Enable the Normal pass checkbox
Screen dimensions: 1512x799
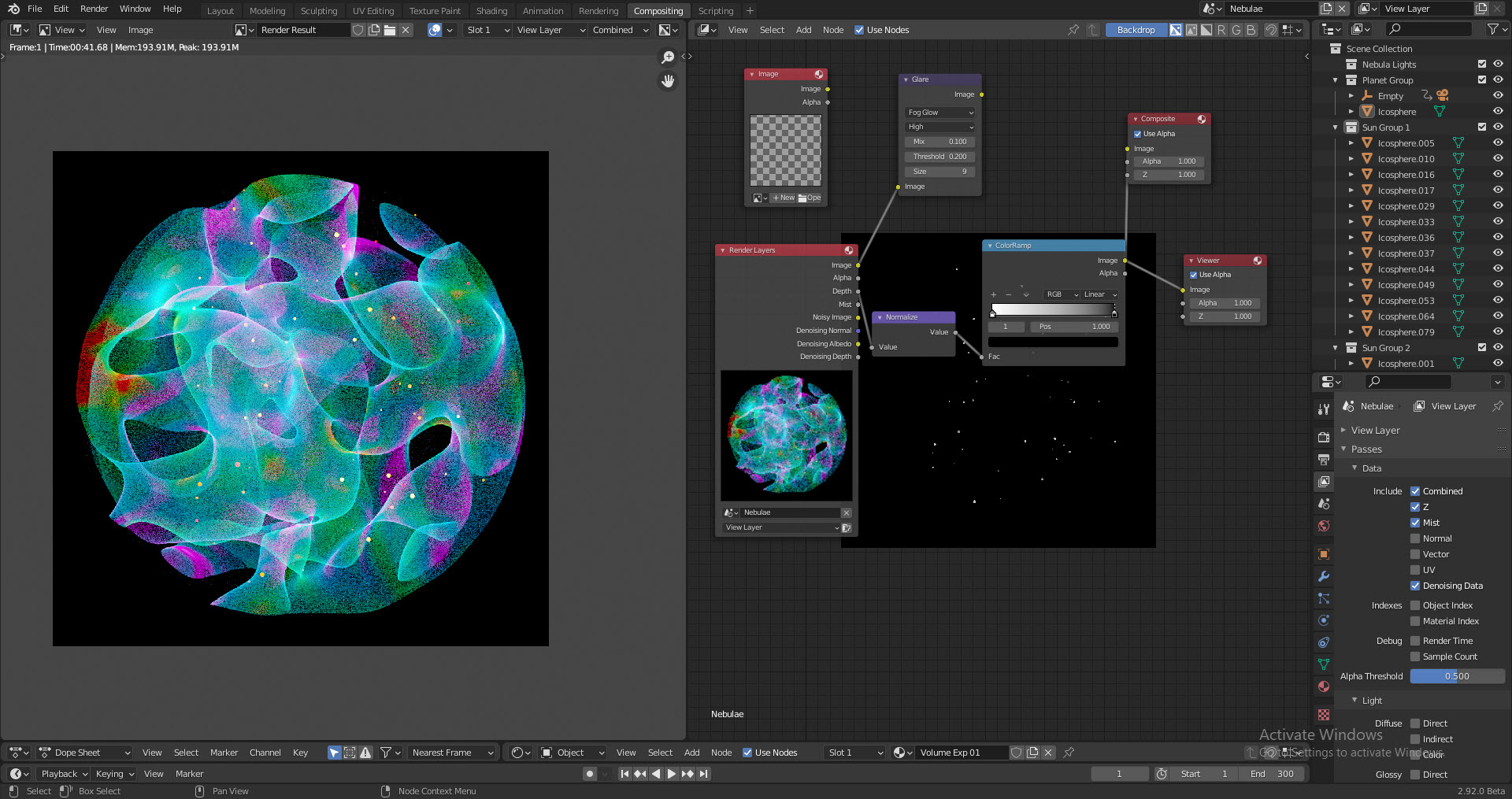pos(1415,538)
